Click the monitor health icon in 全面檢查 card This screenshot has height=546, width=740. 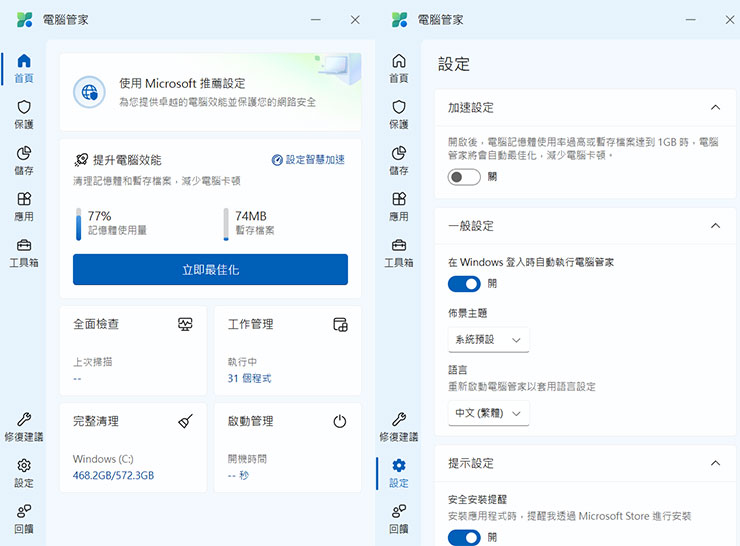click(185, 324)
